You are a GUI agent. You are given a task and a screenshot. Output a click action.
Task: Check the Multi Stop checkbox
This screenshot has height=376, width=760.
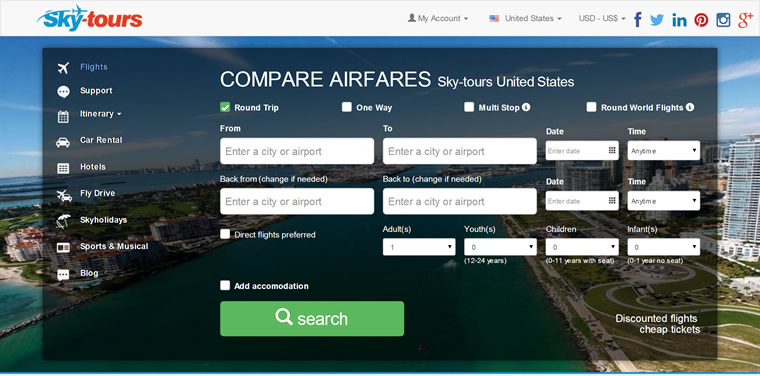pyautogui.click(x=469, y=107)
